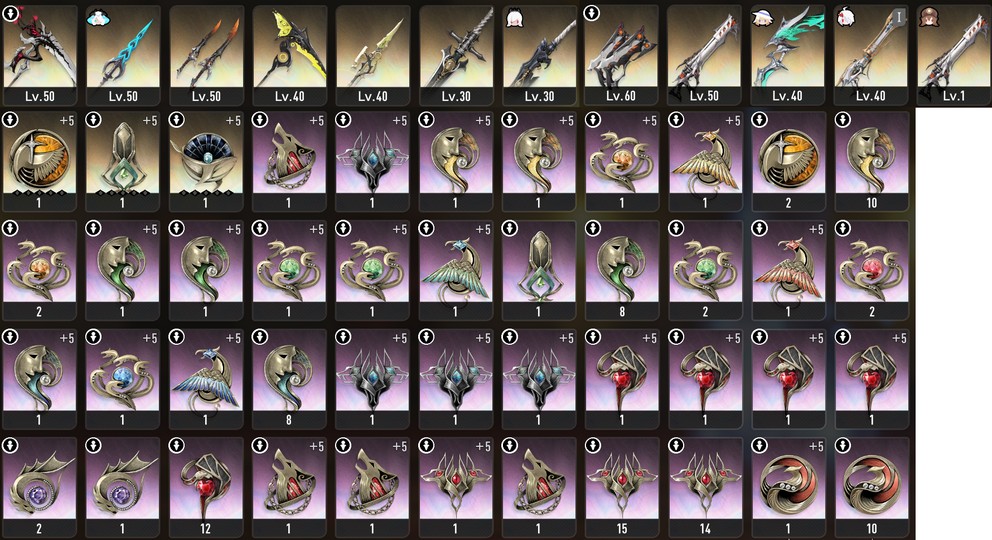Choose the swirl emblem with count 10
The height and width of the screenshot is (540, 992).
[871, 488]
